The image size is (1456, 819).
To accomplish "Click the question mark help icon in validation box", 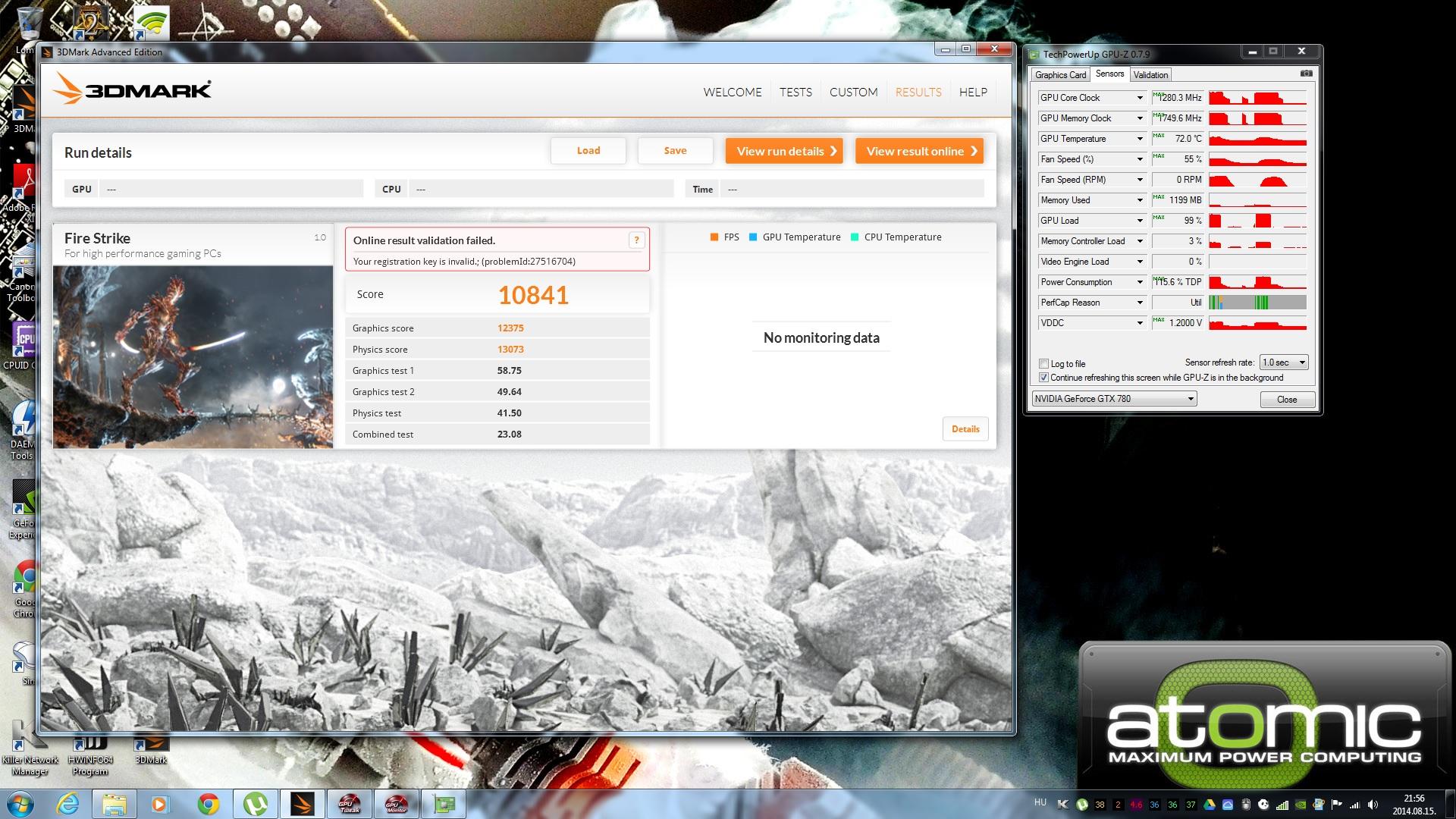I will click(636, 240).
